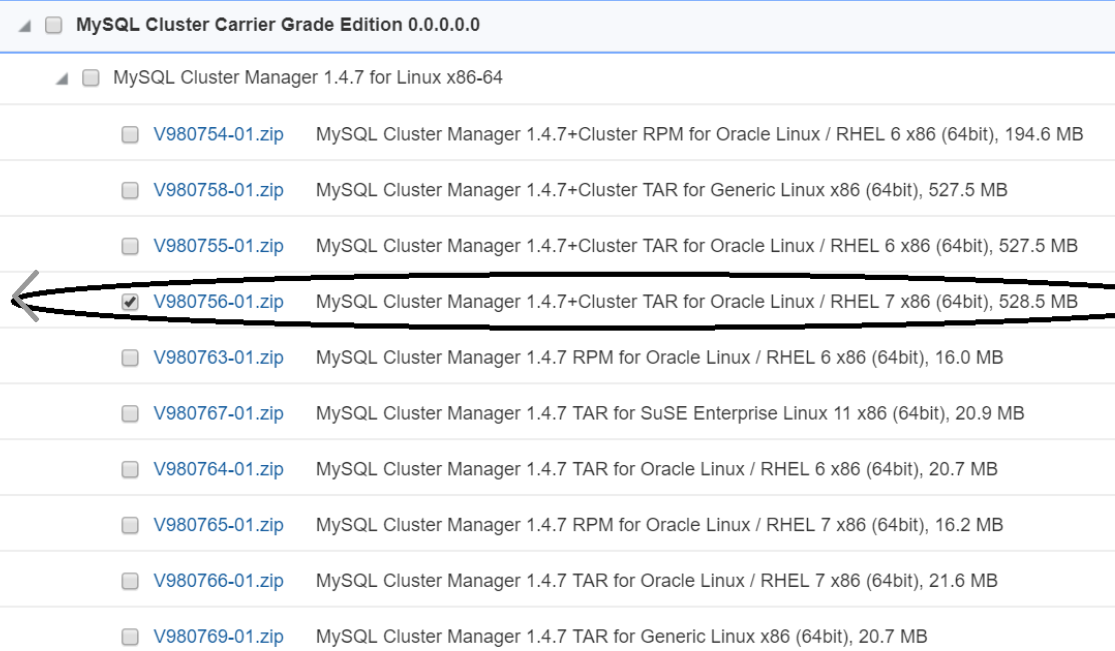Open the V980766-01.zip link

click(x=218, y=581)
